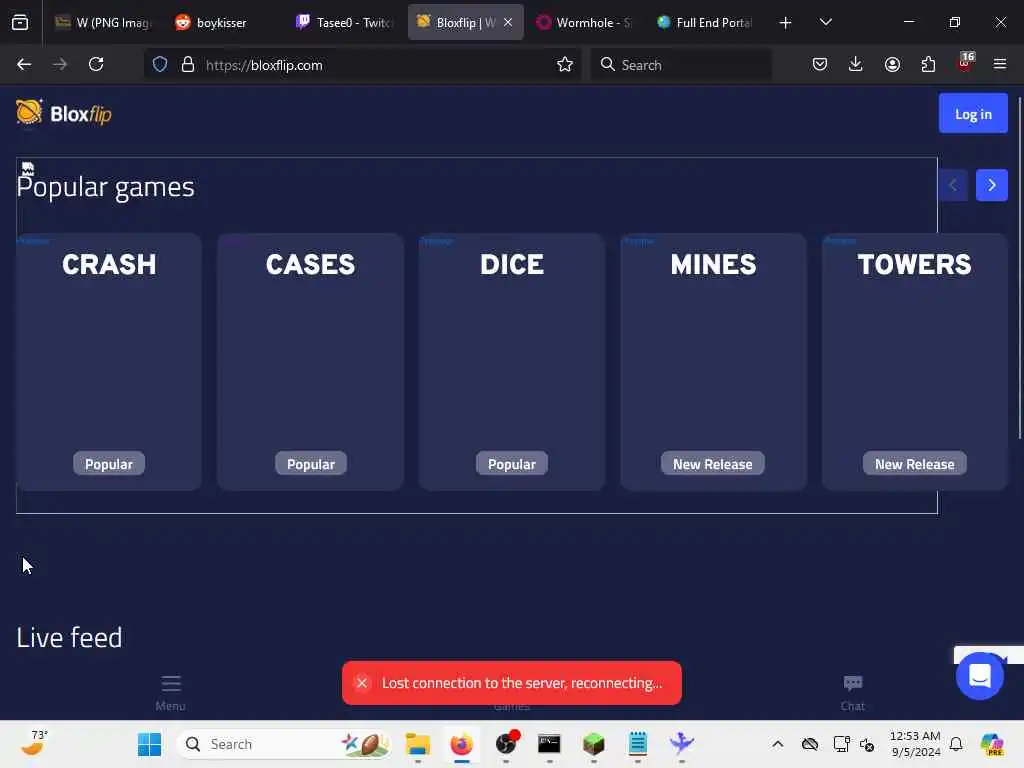Image resolution: width=1024 pixels, height=768 pixels.
Task: Switch to the boykisser tab
Action: tap(222, 22)
